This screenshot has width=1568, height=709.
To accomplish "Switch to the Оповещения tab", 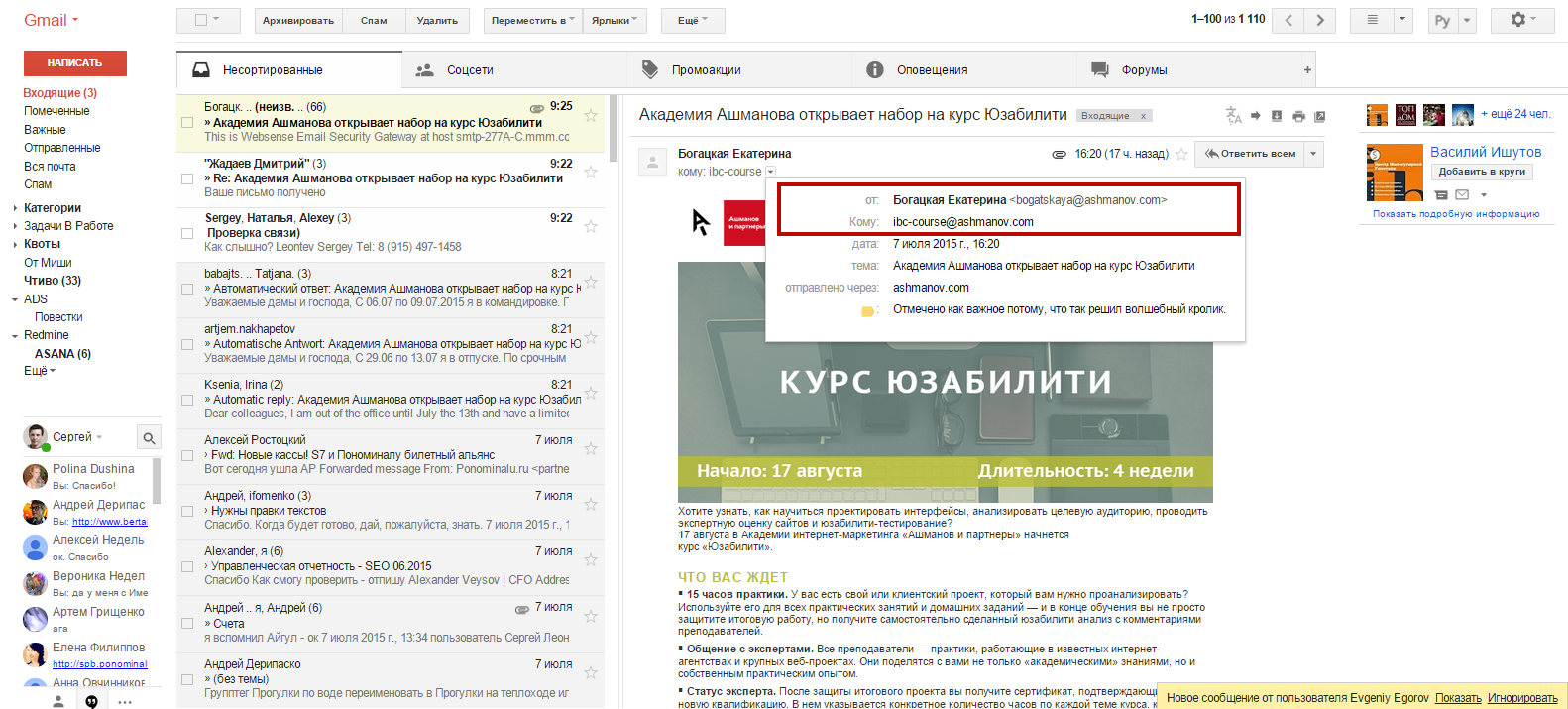I will click(x=964, y=70).
